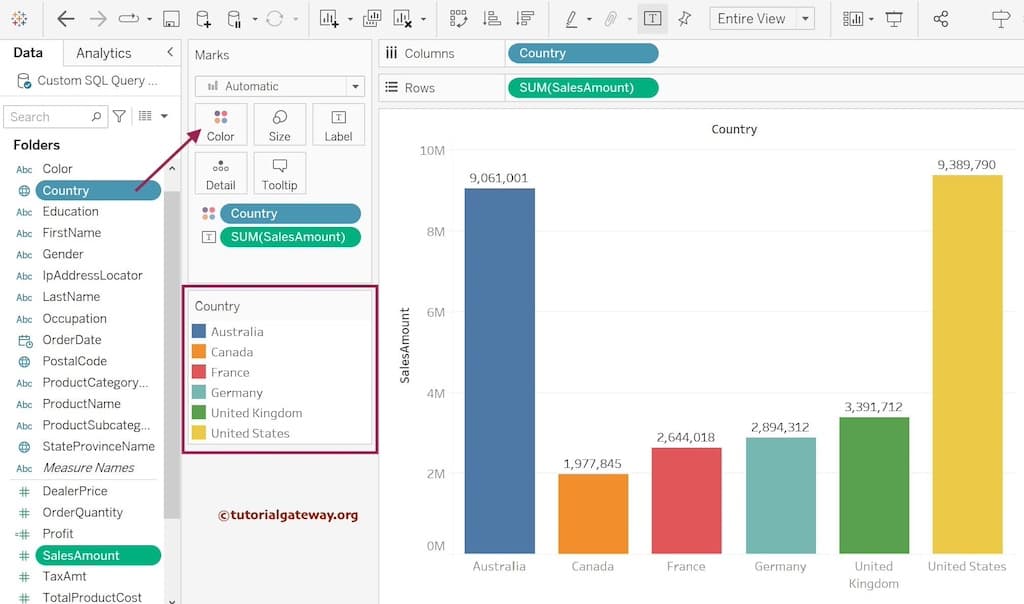Toggle the Fix Axes pin icon

(x=685, y=19)
